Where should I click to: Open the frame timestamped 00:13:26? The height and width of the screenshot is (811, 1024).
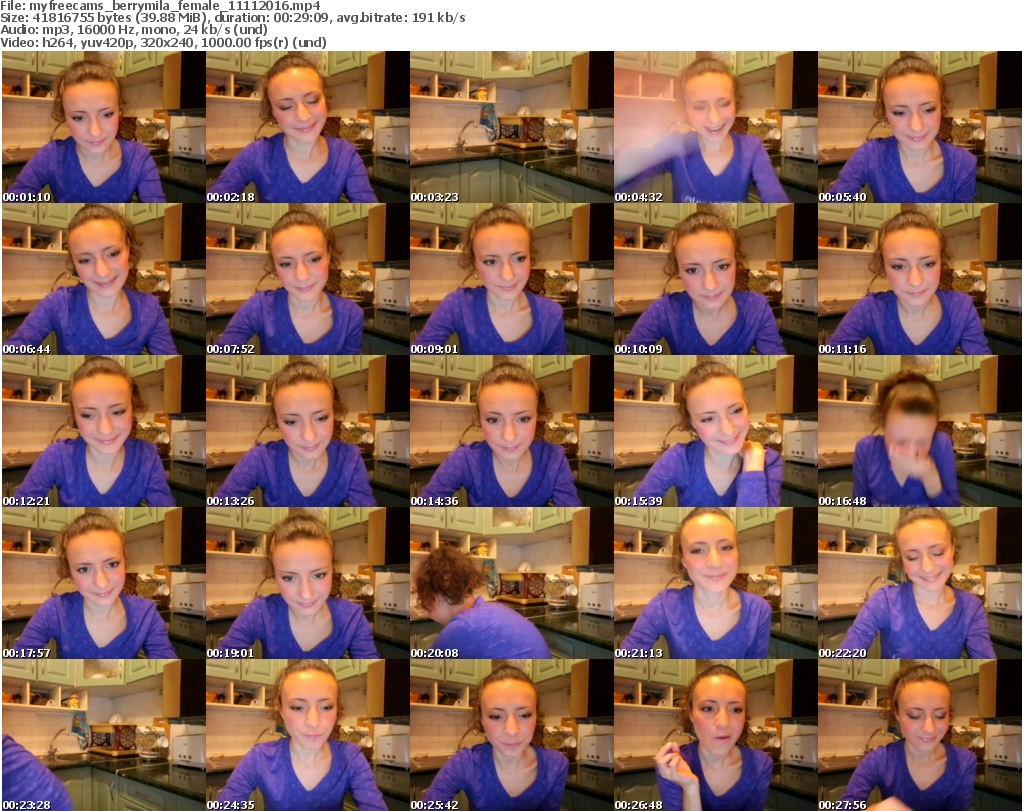[307, 431]
